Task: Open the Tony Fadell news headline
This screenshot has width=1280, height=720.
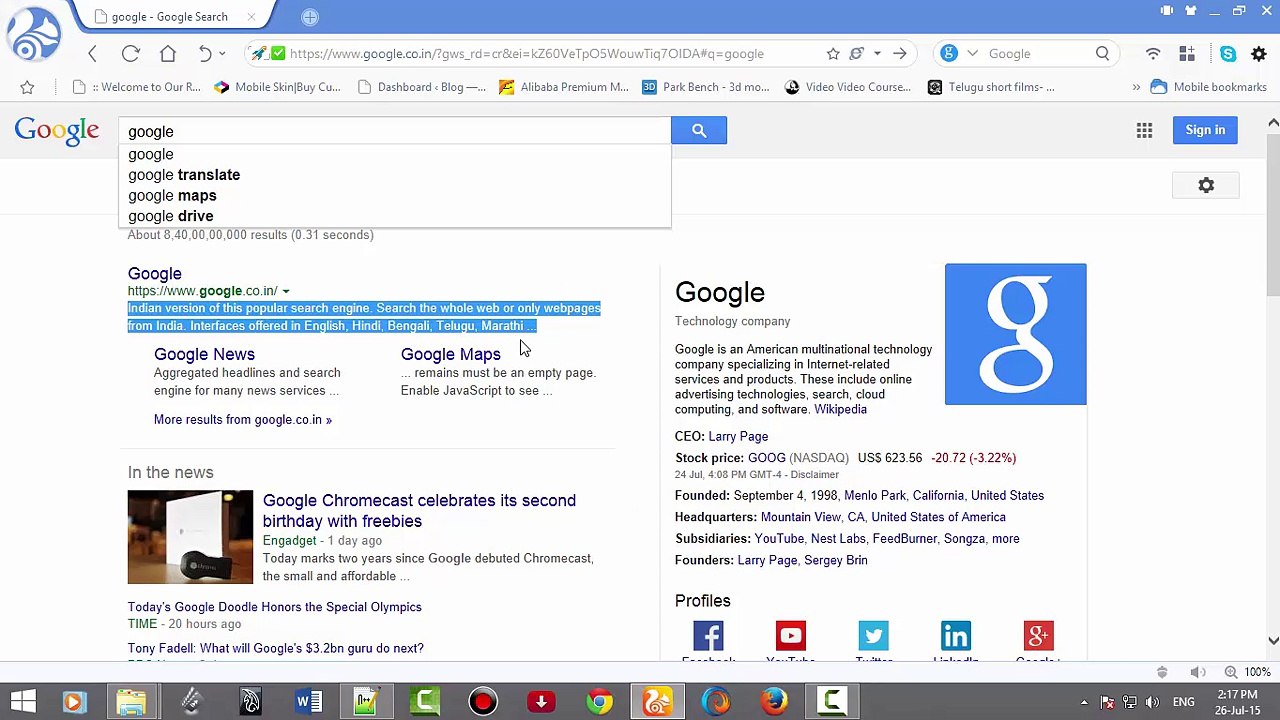Action: click(x=275, y=648)
